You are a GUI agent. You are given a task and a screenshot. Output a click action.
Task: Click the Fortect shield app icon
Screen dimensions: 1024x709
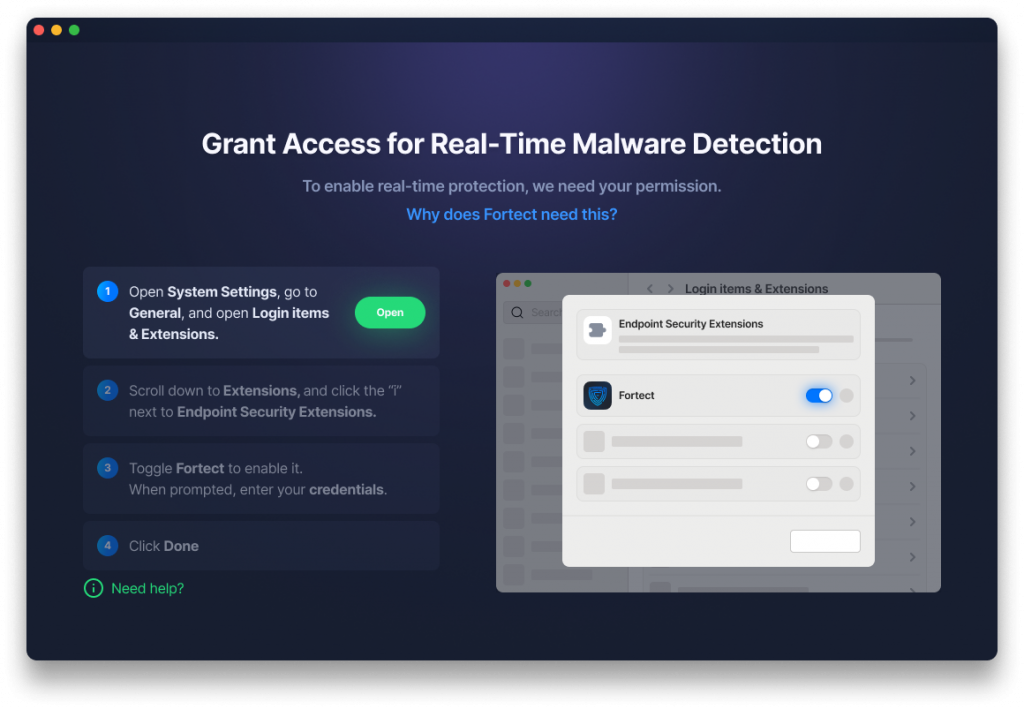[597, 396]
